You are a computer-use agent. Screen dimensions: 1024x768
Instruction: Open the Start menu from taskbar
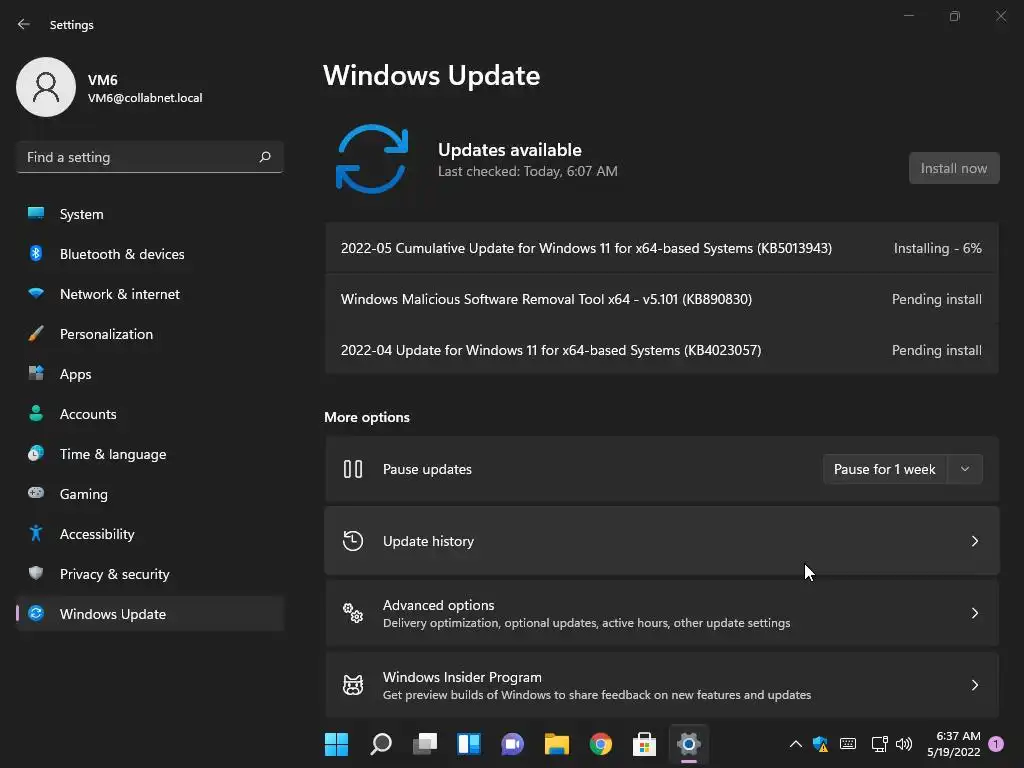point(336,744)
